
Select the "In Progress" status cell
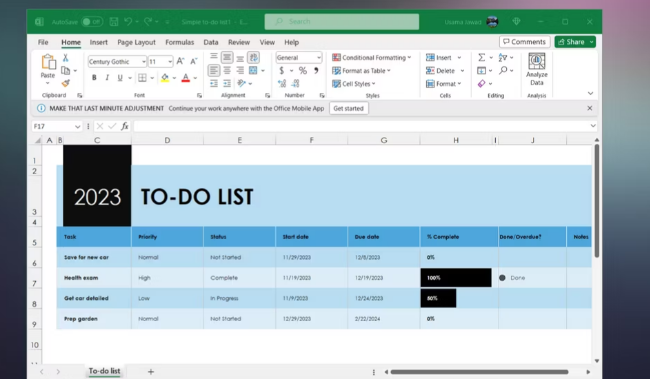[x=240, y=298]
